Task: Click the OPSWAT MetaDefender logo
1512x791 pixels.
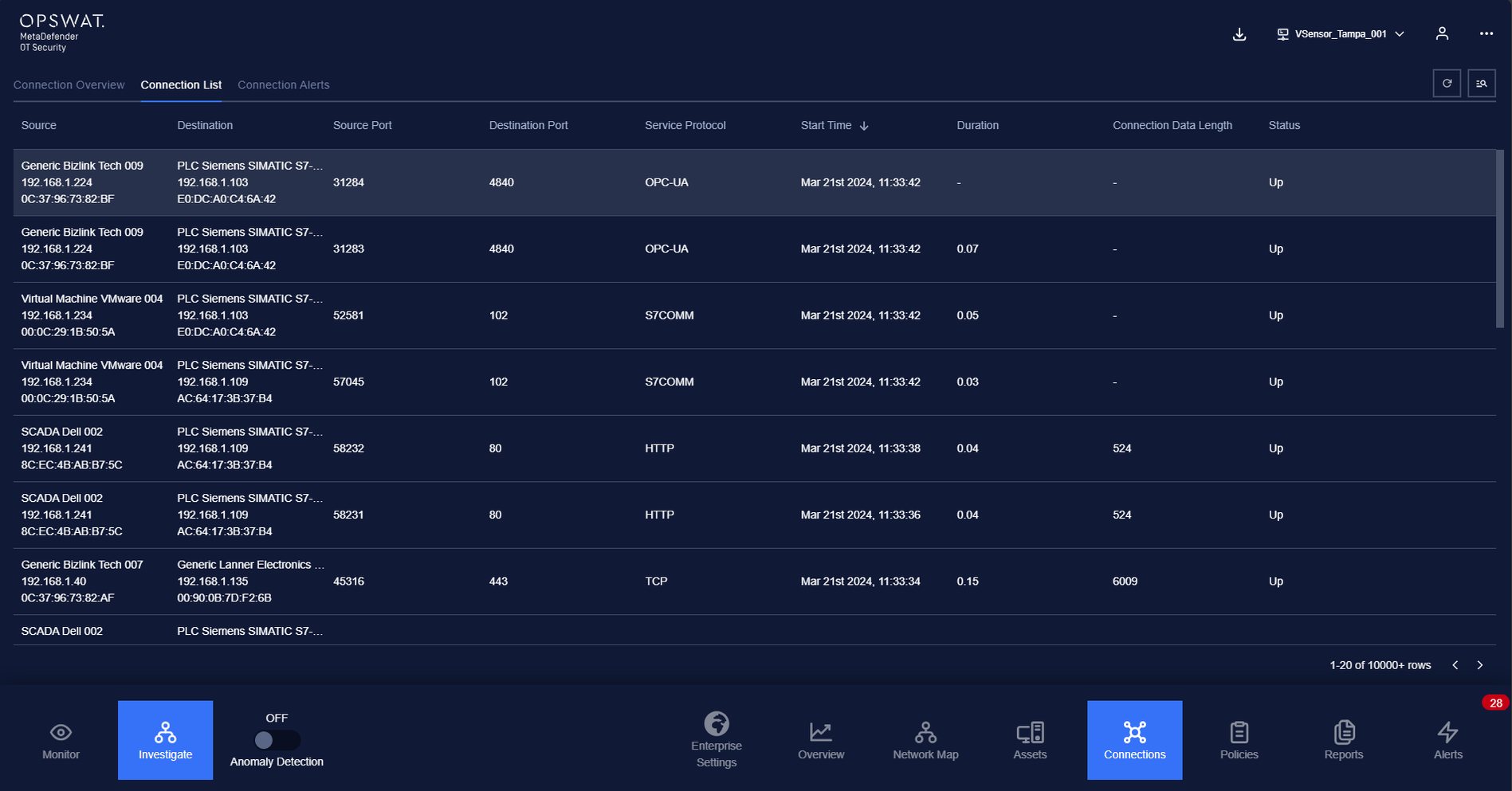Action: [x=61, y=33]
